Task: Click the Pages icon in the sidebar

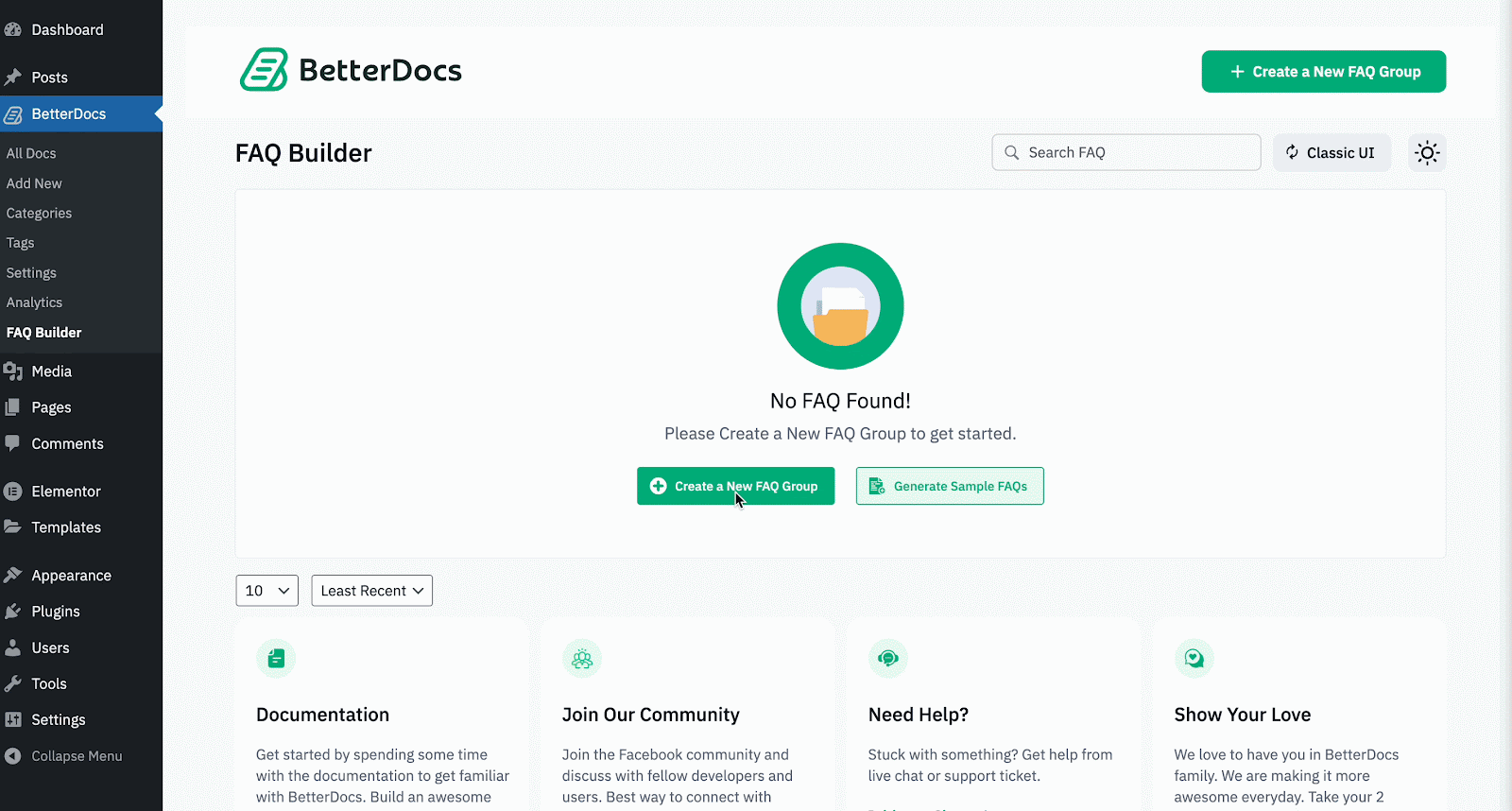Action: (13, 407)
